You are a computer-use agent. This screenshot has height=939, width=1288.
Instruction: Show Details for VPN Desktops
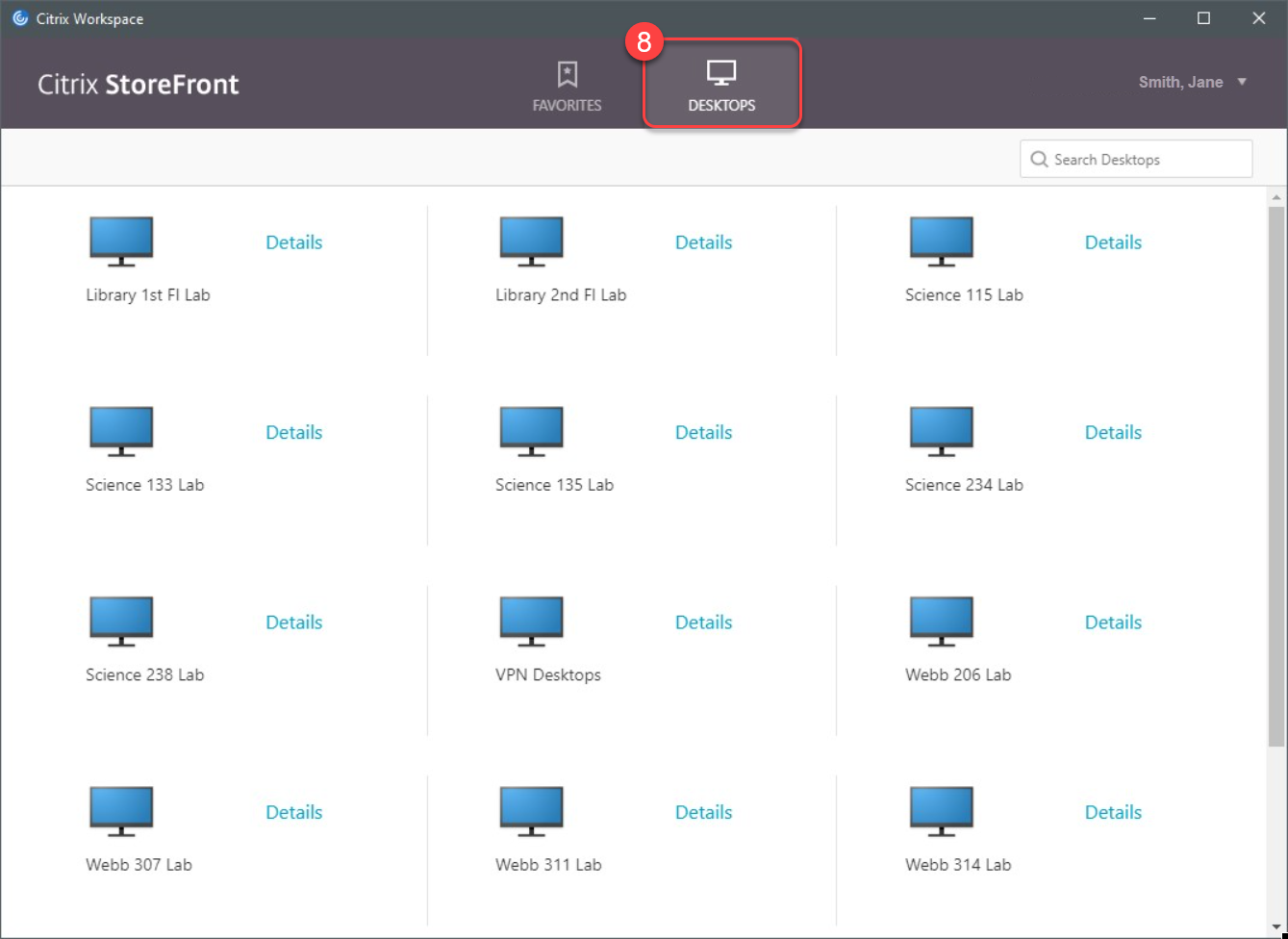tap(703, 622)
